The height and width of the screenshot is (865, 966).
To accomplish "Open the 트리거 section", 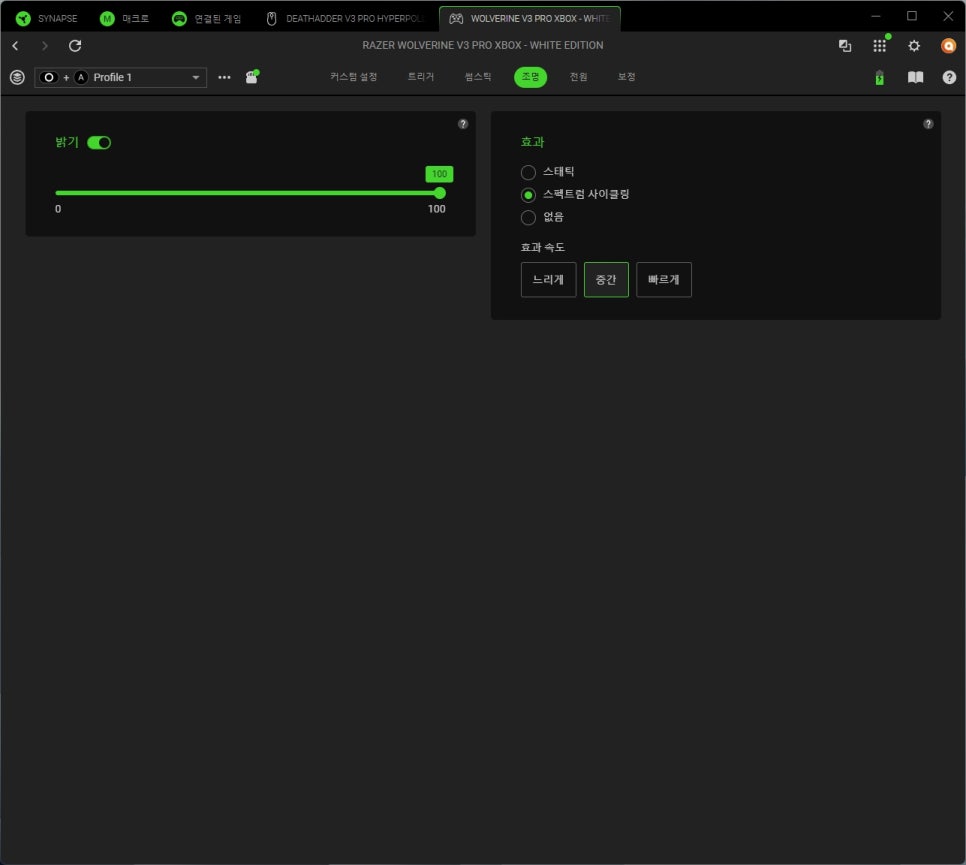I will pyautogui.click(x=421, y=76).
